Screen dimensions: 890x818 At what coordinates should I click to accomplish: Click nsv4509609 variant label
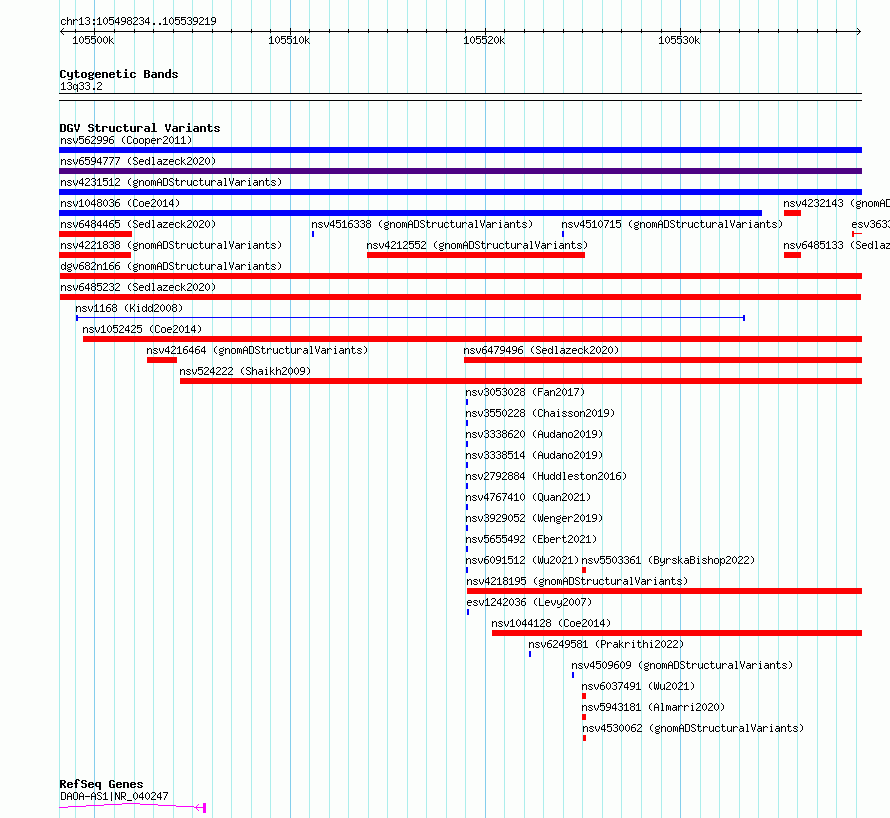[x=682, y=665]
